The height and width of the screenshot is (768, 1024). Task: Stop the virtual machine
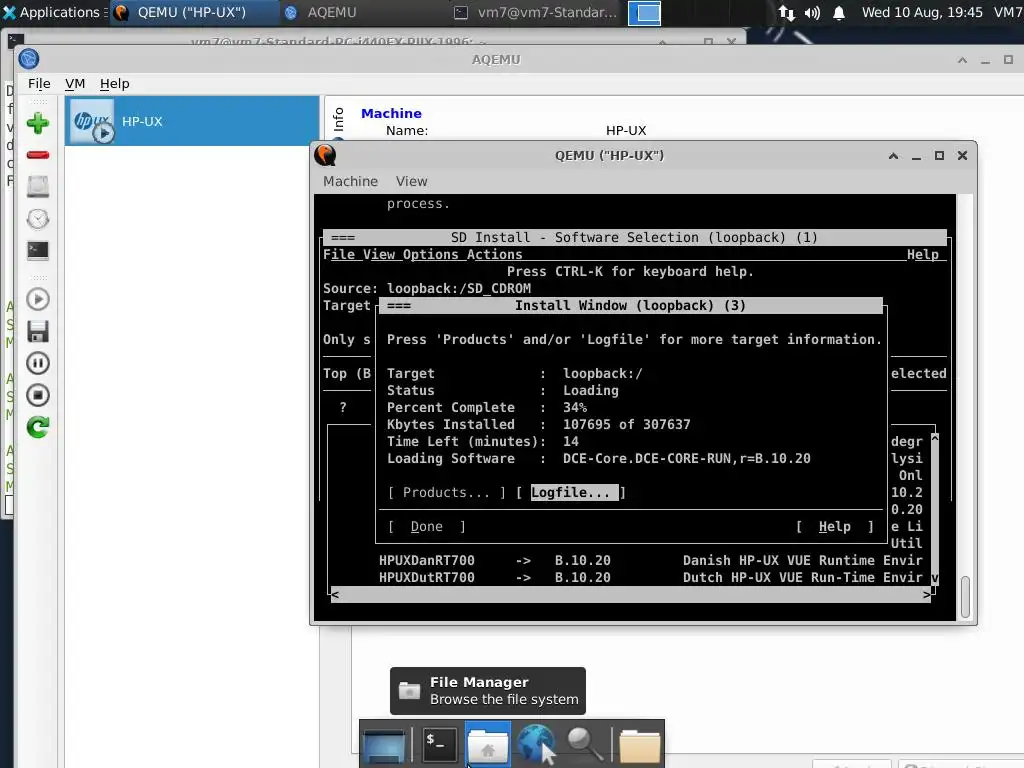37,395
